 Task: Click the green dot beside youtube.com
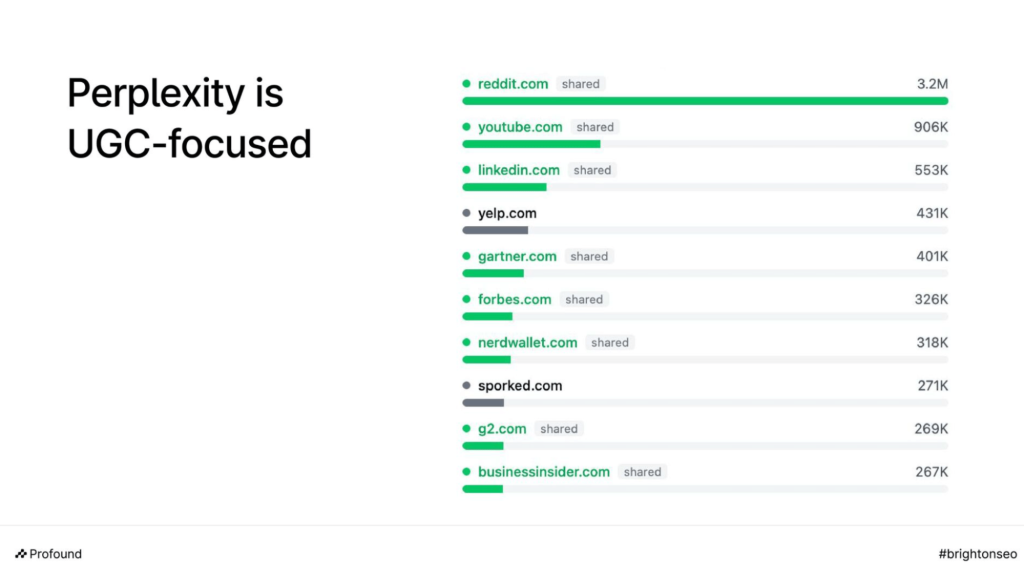466,127
